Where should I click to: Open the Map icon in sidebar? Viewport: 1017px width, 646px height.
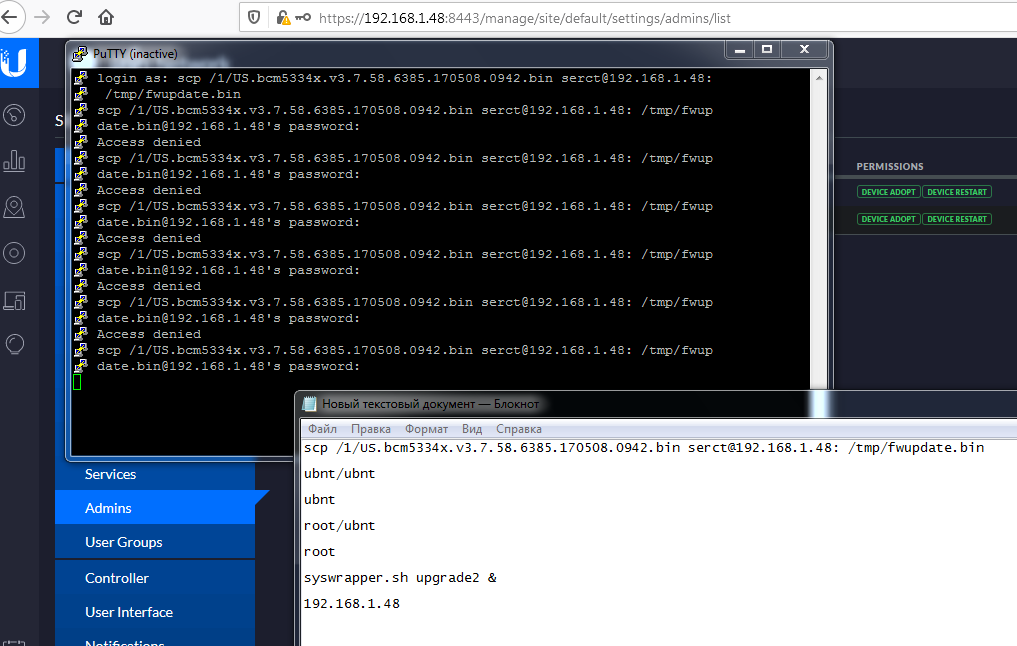(x=15, y=207)
